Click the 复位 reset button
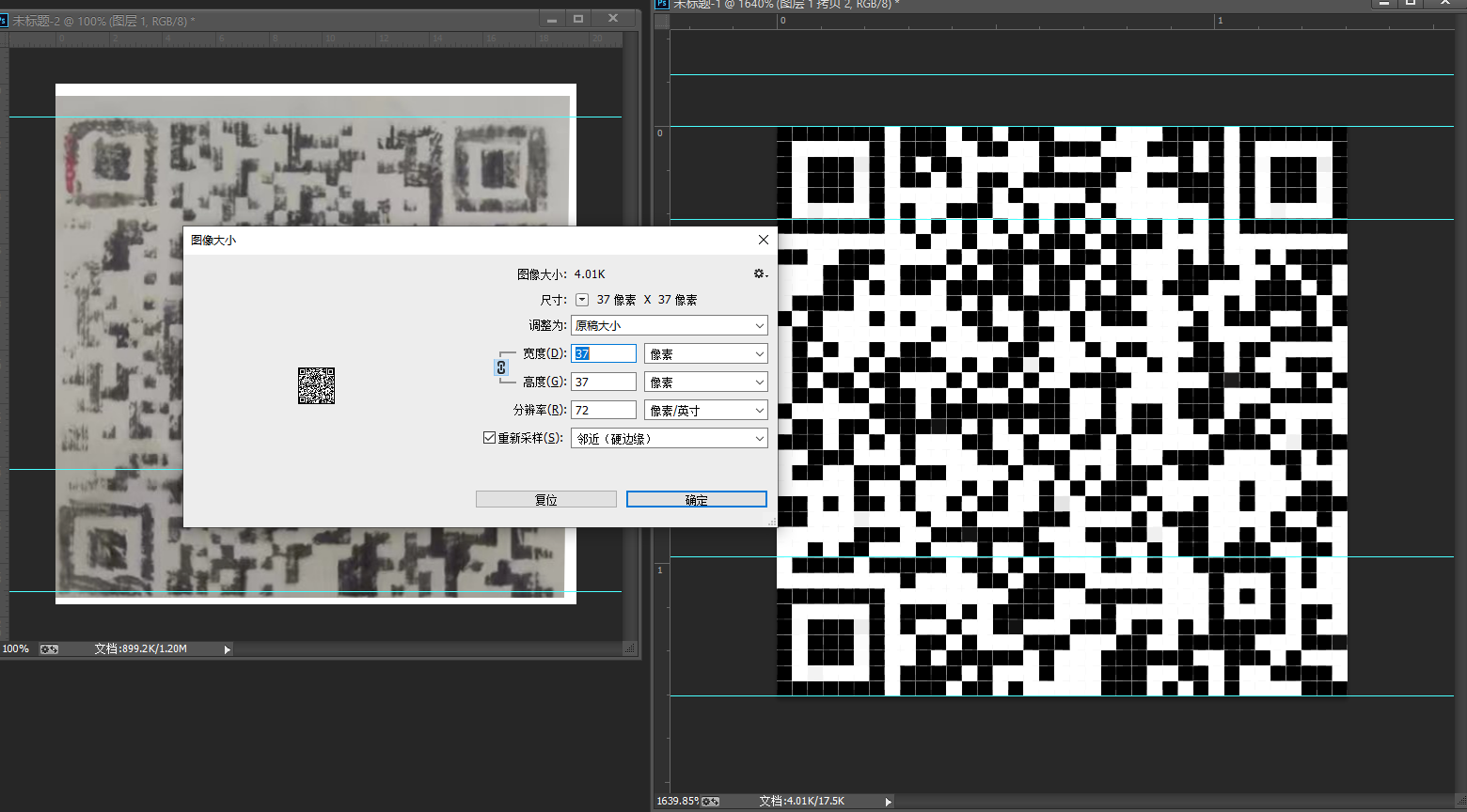The width and height of the screenshot is (1467, 812). pyautogui.click(x=546, y=499)
